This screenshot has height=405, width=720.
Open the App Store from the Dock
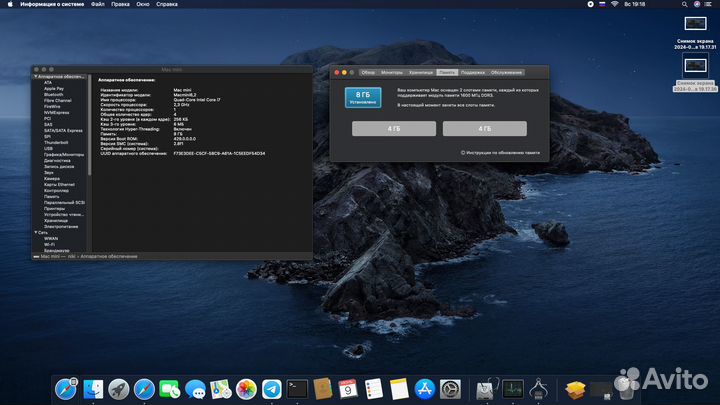423,387
